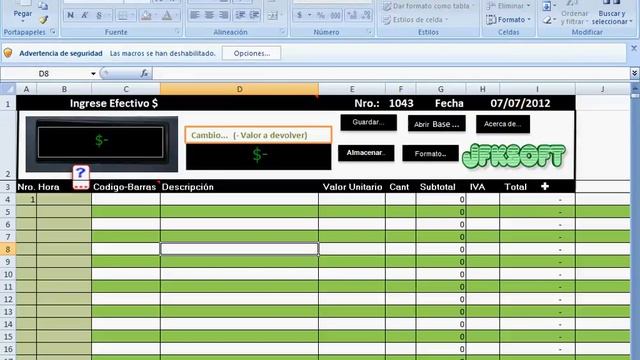Click the accounting number format $ icon
640x360 pixels.
tap(300, 16)
